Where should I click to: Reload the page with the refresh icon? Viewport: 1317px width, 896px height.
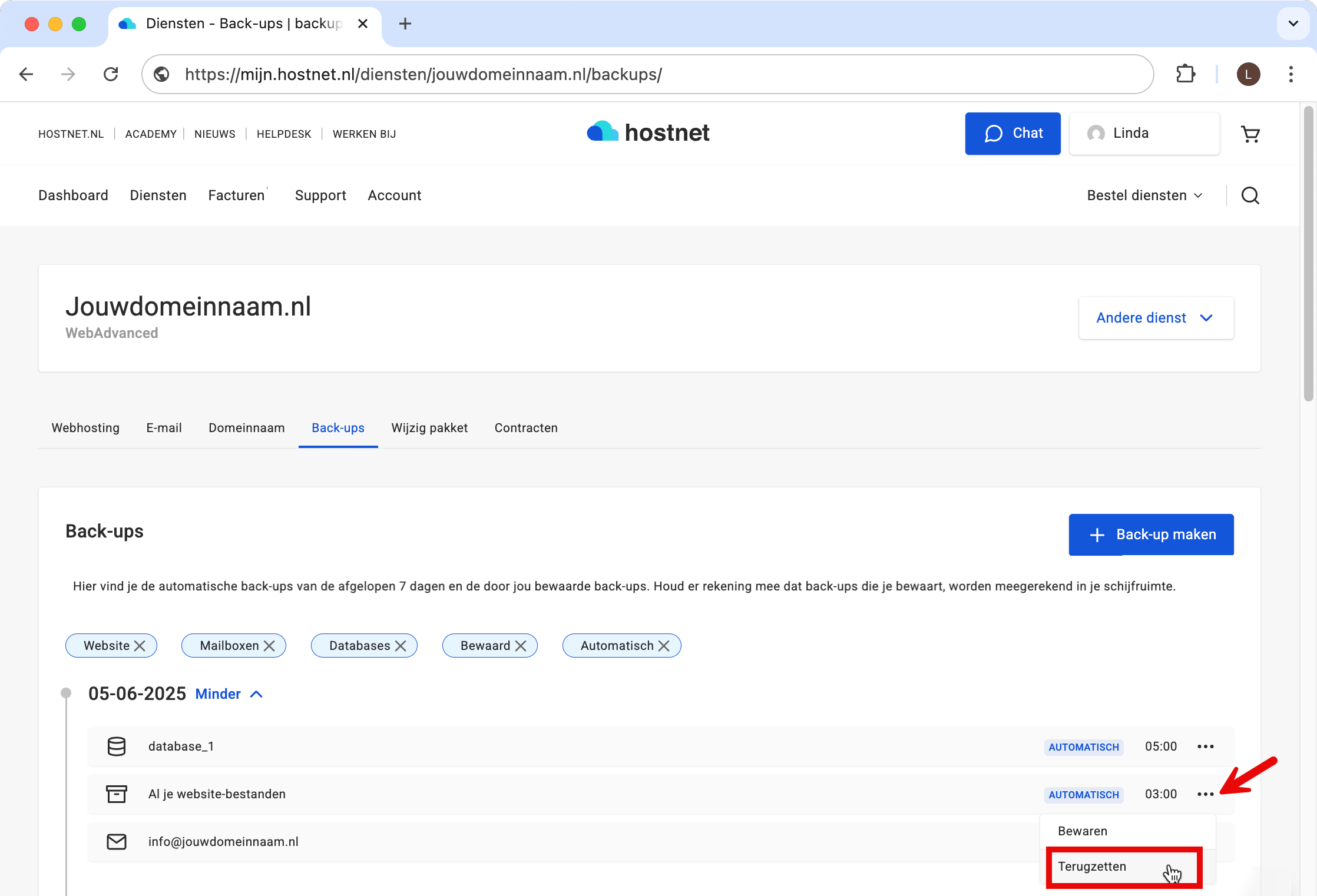click(111, 74)
